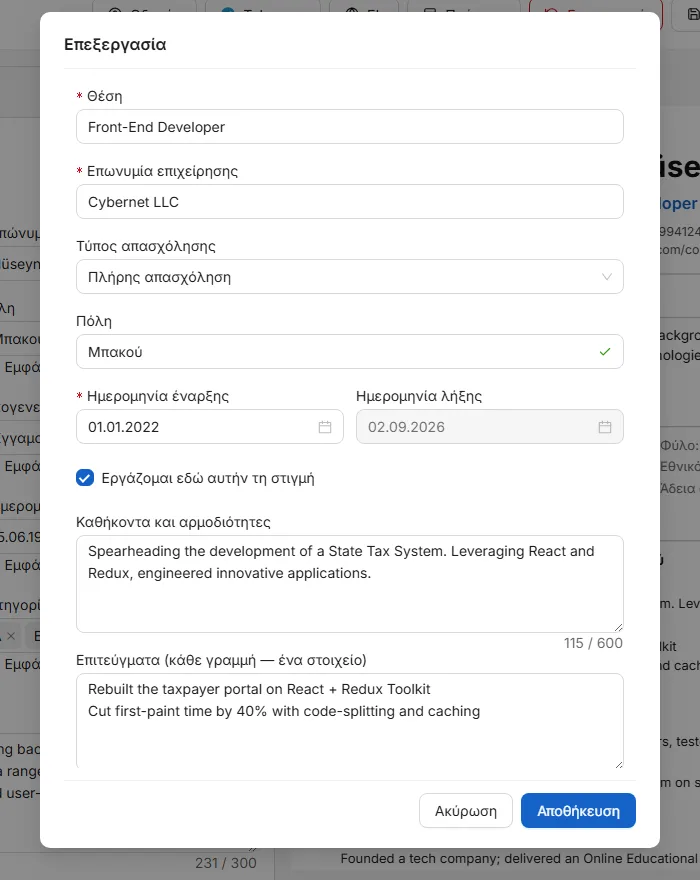Open the start date calendar icon
Viewport: 700px width, 880px height.
[324, 427]
